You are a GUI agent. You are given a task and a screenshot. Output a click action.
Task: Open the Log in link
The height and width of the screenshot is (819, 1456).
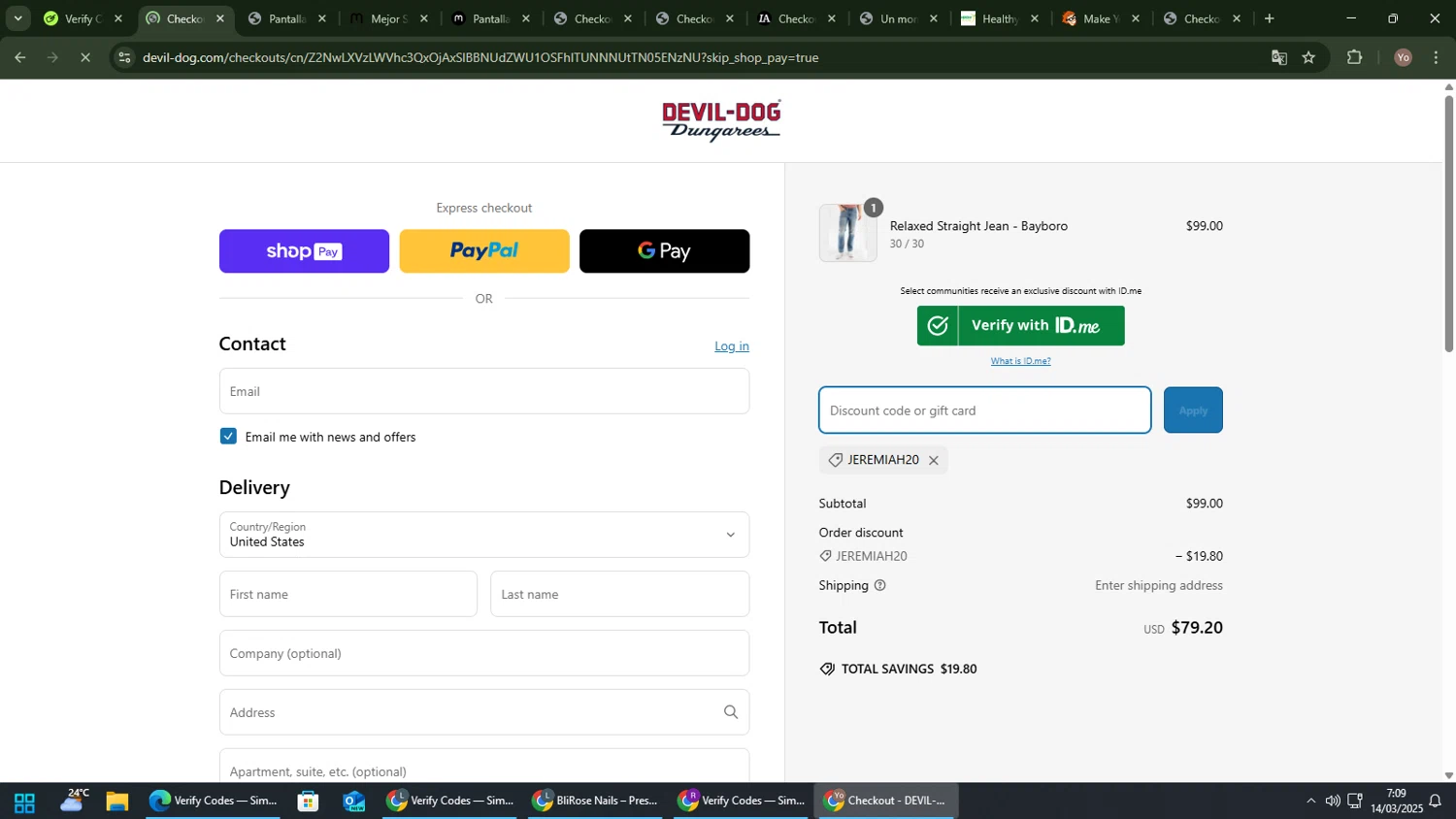coord(732,346)
